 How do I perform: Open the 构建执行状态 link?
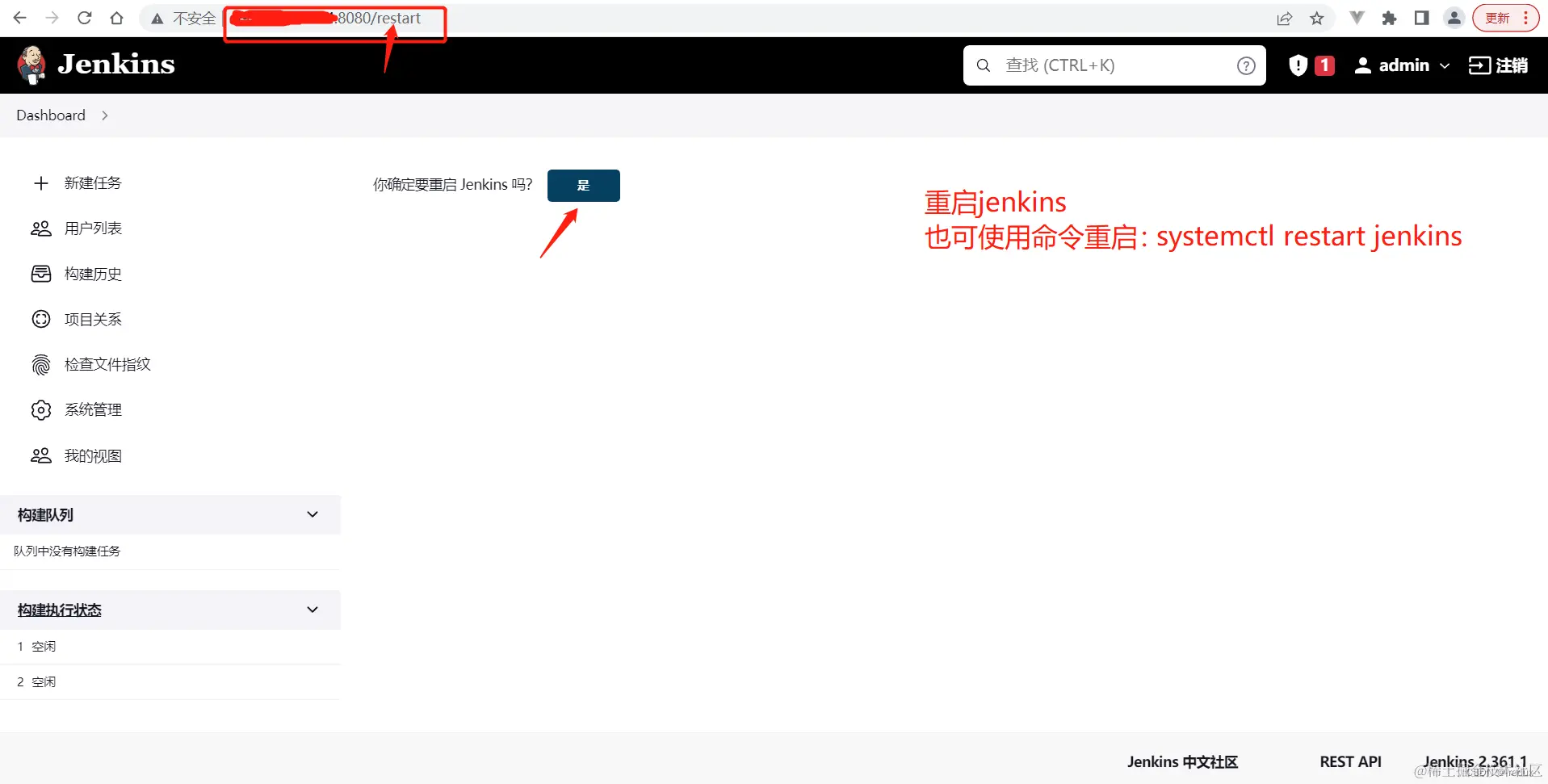[60, 610]
